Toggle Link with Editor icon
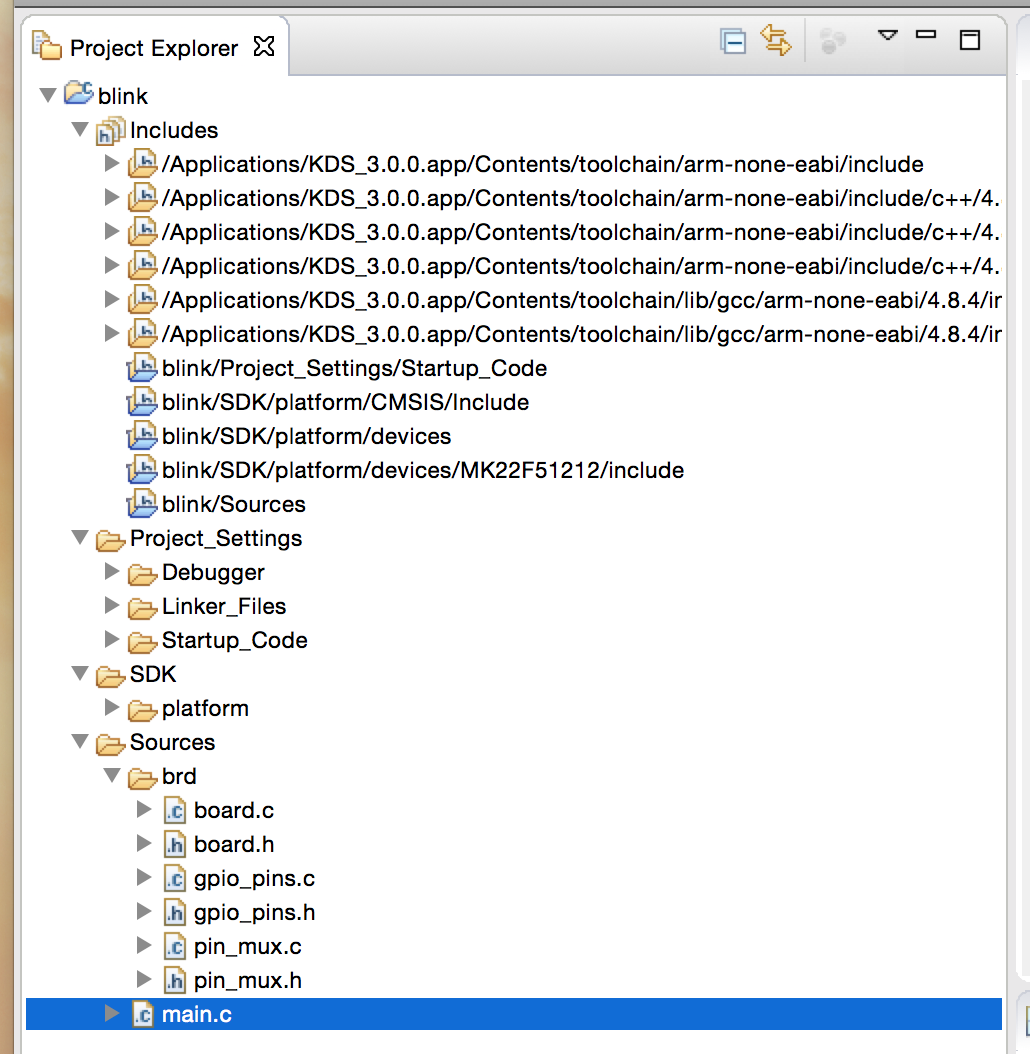Image resolution: width=1030 pixels, height=1054 pixels. tap(775, 41)
